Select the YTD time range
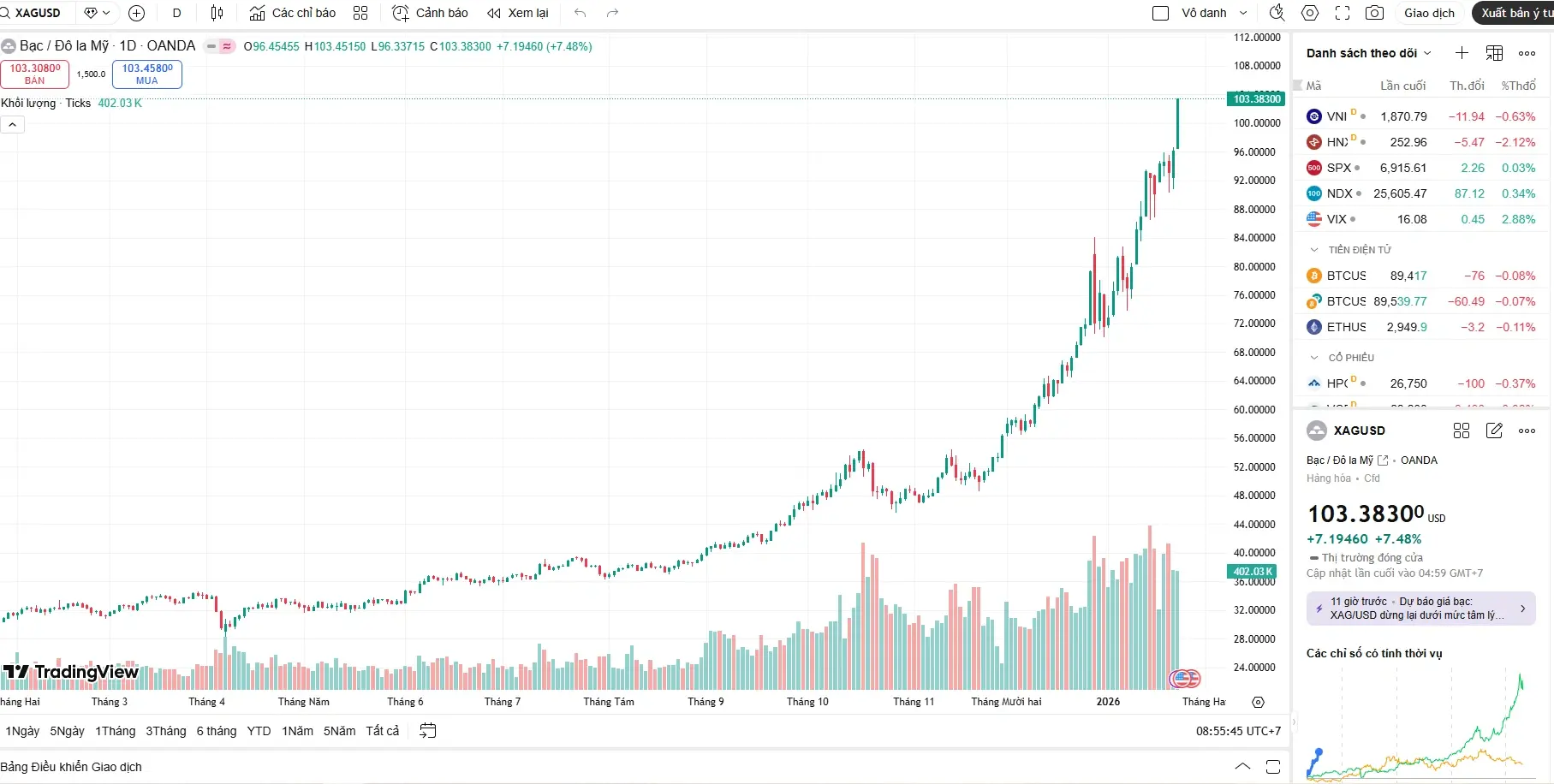Screen dimensions: 1554x784 coord(259,731)
